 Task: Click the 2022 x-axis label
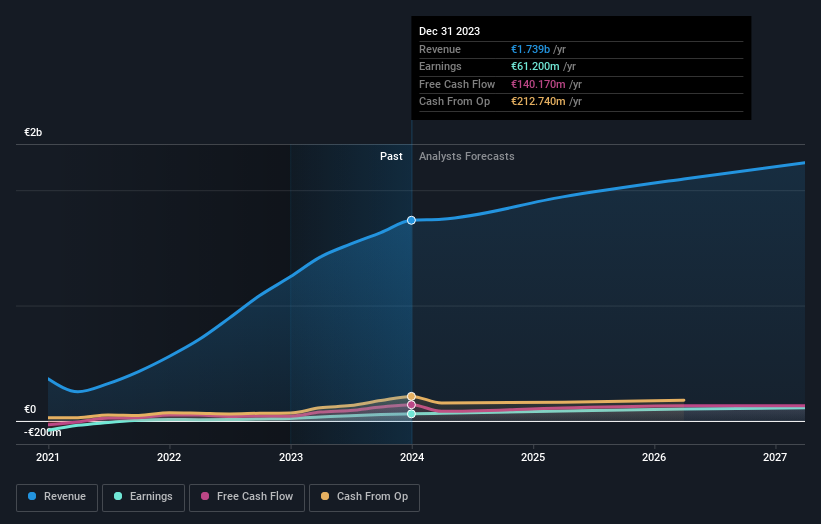coord(169,458)
